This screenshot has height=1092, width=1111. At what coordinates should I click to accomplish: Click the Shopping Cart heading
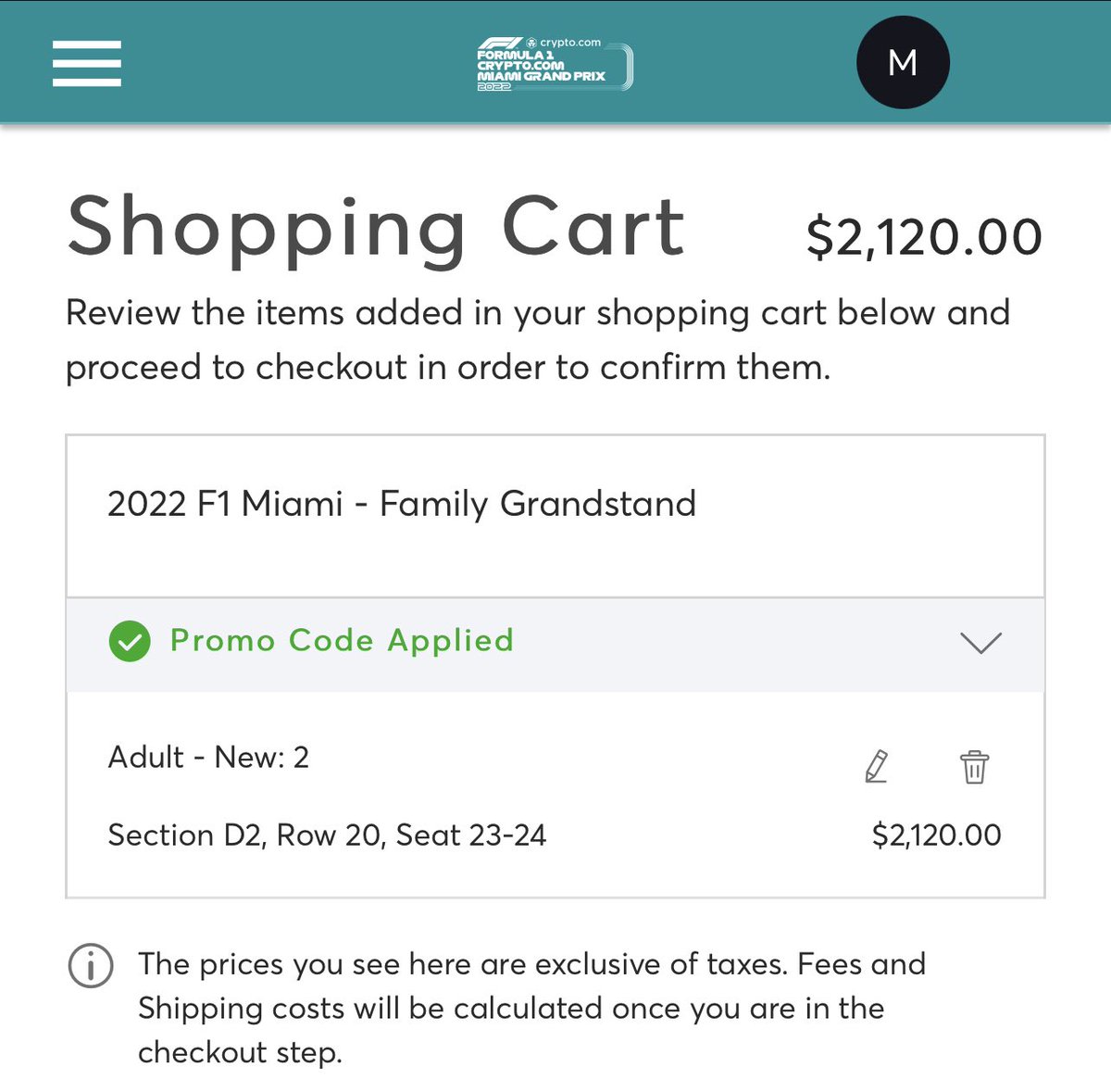376,228
